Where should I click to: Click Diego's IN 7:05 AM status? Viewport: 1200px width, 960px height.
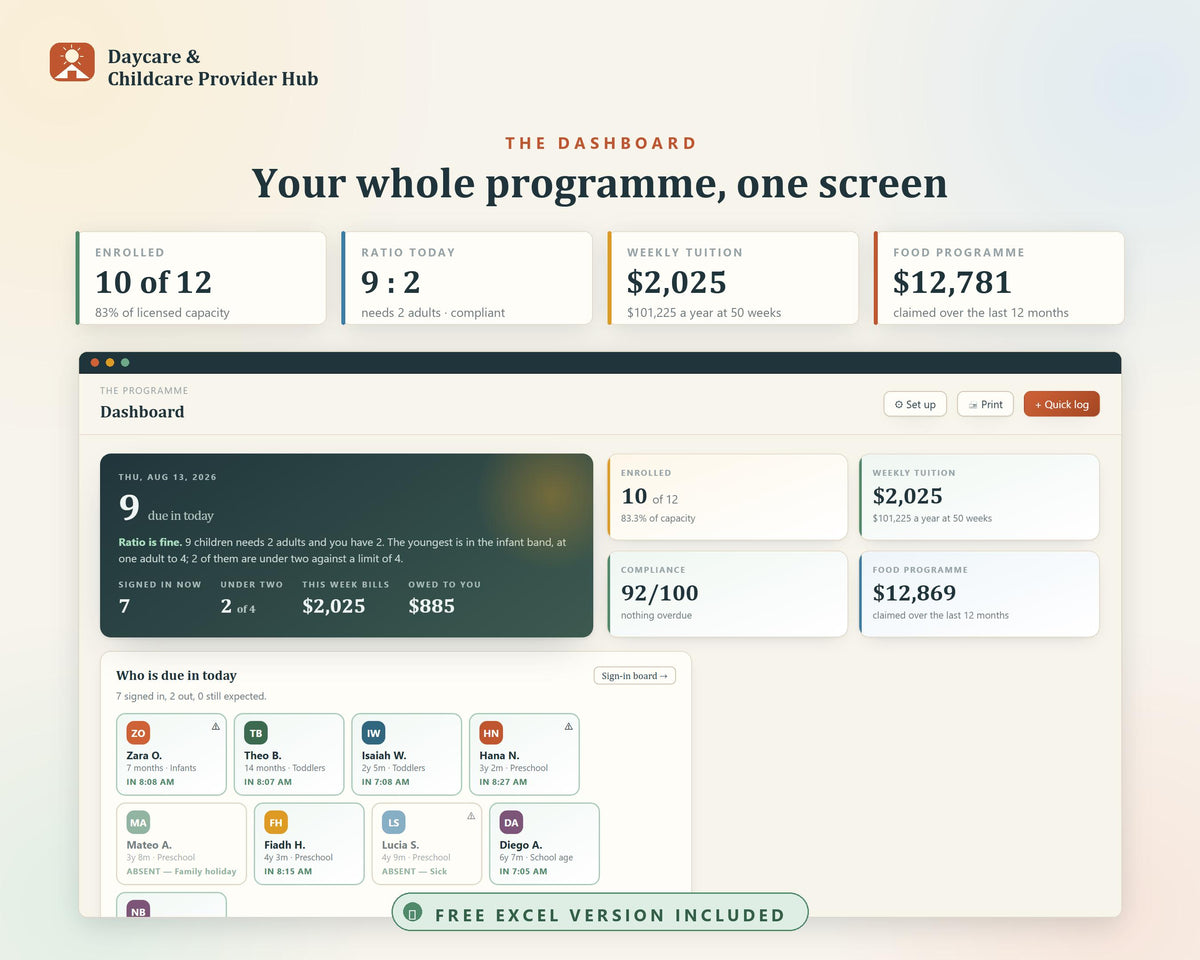(523, 871)
